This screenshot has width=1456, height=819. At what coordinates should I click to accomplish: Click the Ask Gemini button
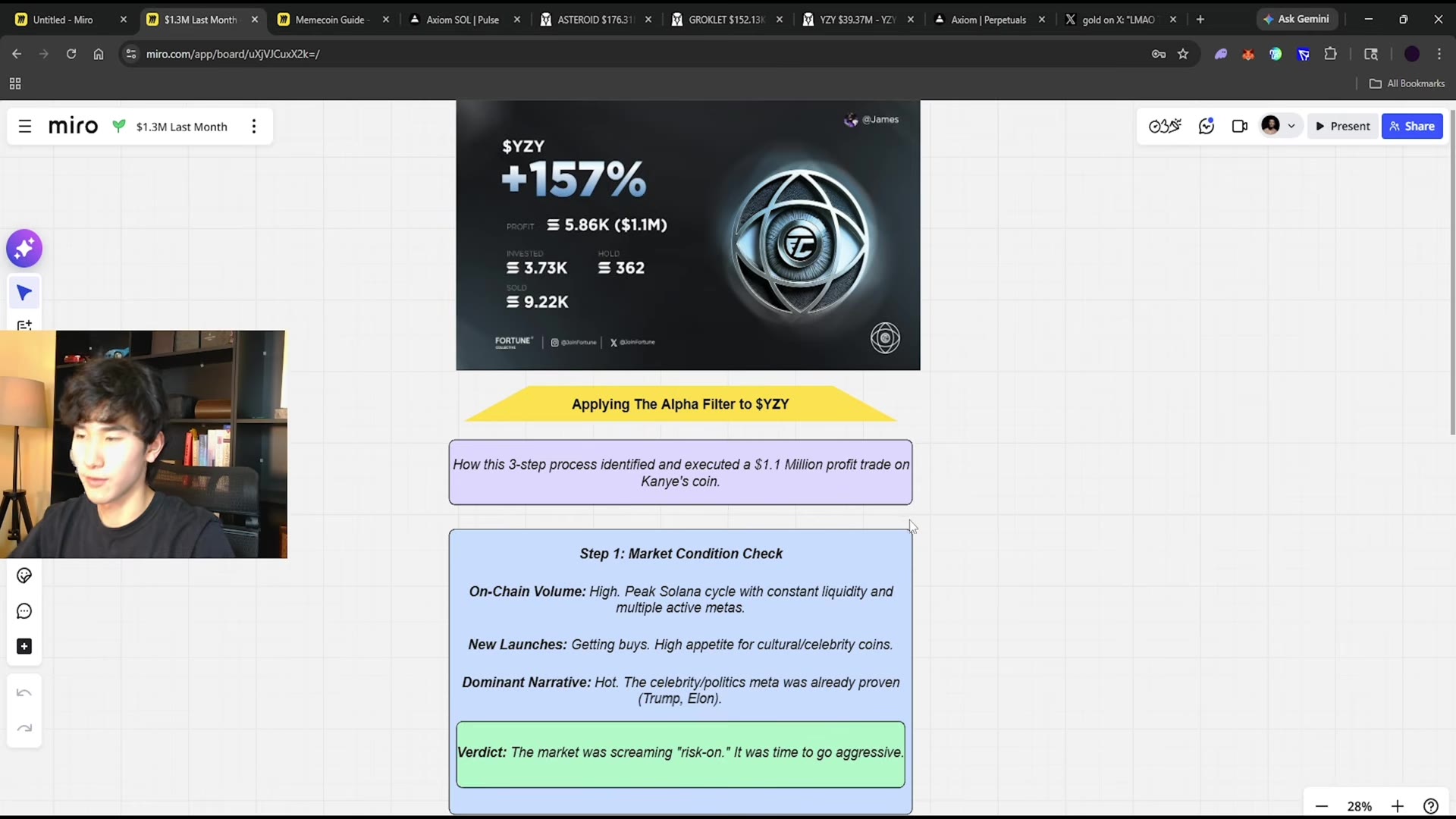point(1297,19)
